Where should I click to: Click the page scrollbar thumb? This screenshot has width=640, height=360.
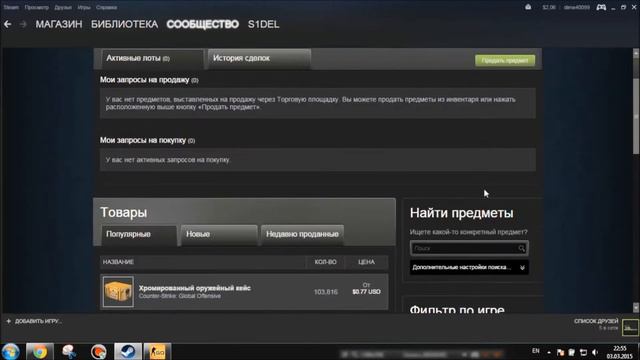pyautogui.click(x=636, y=116)
